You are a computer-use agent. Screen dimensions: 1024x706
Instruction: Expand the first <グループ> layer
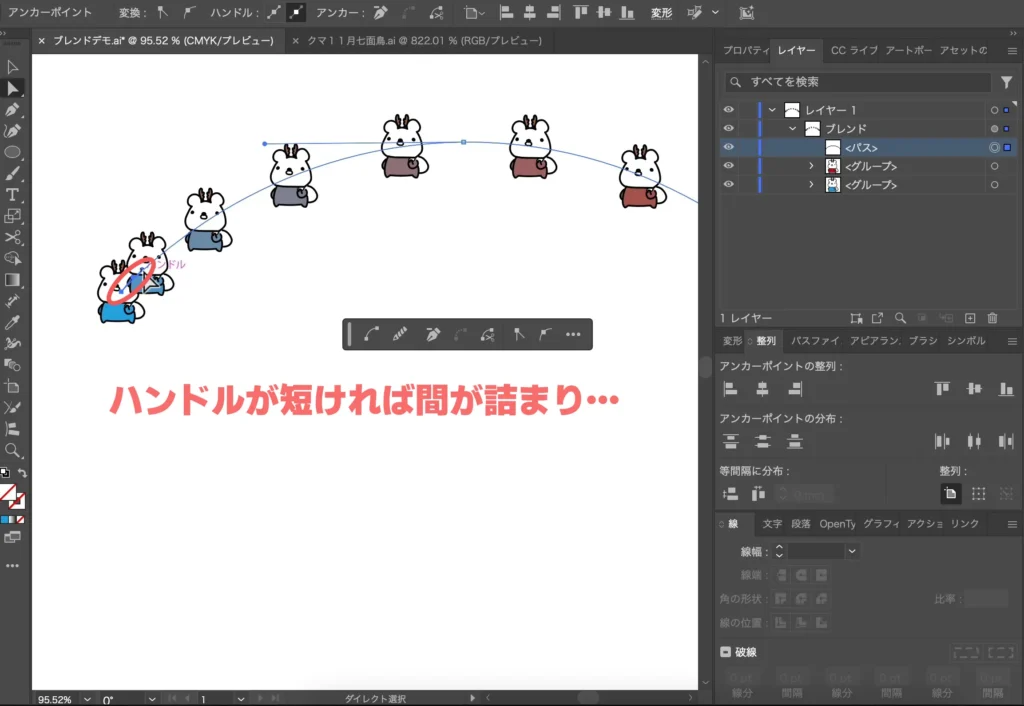(x=812, y=166)
